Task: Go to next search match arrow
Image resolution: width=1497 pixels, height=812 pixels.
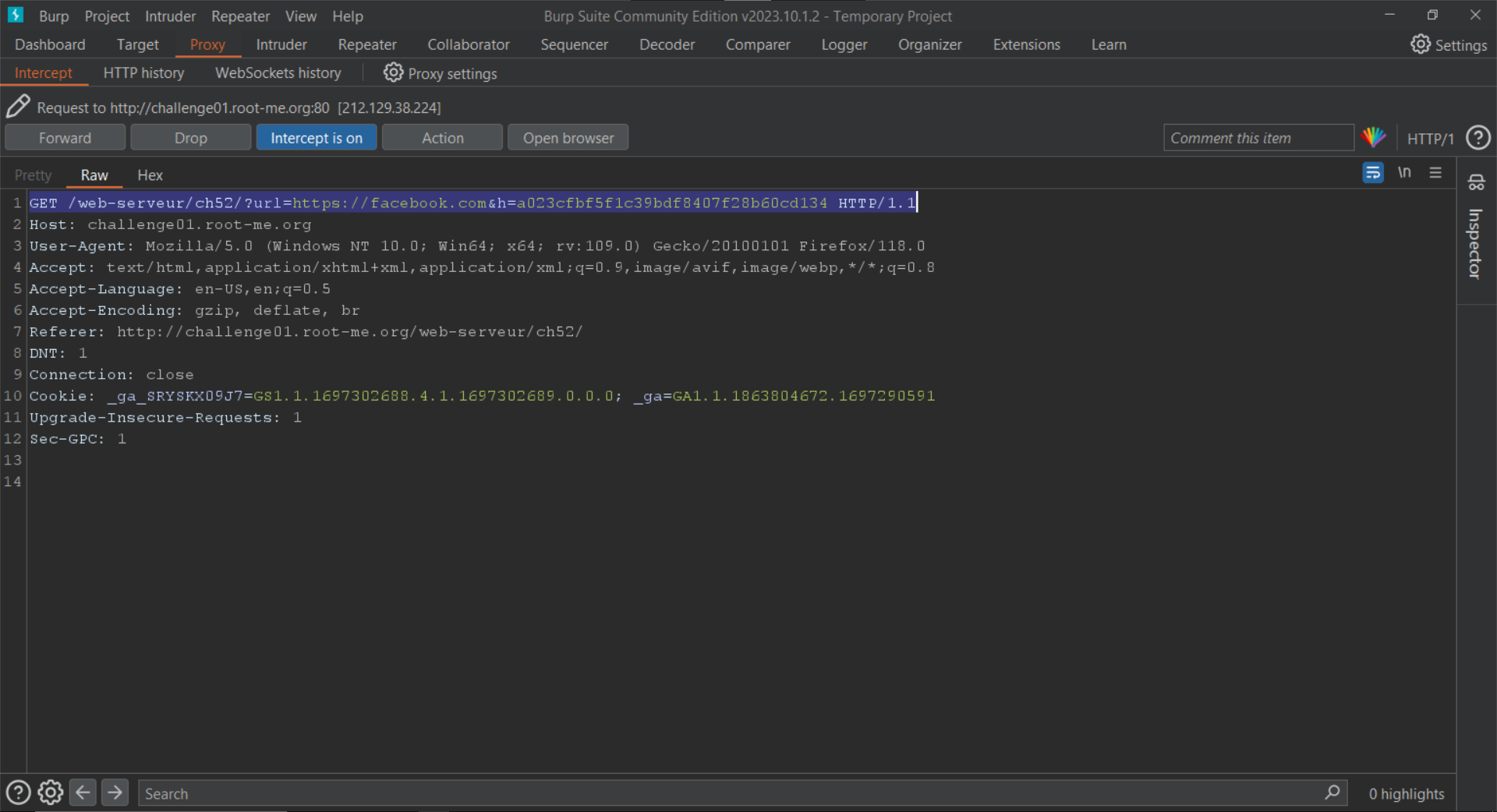Action: point(115,793)
